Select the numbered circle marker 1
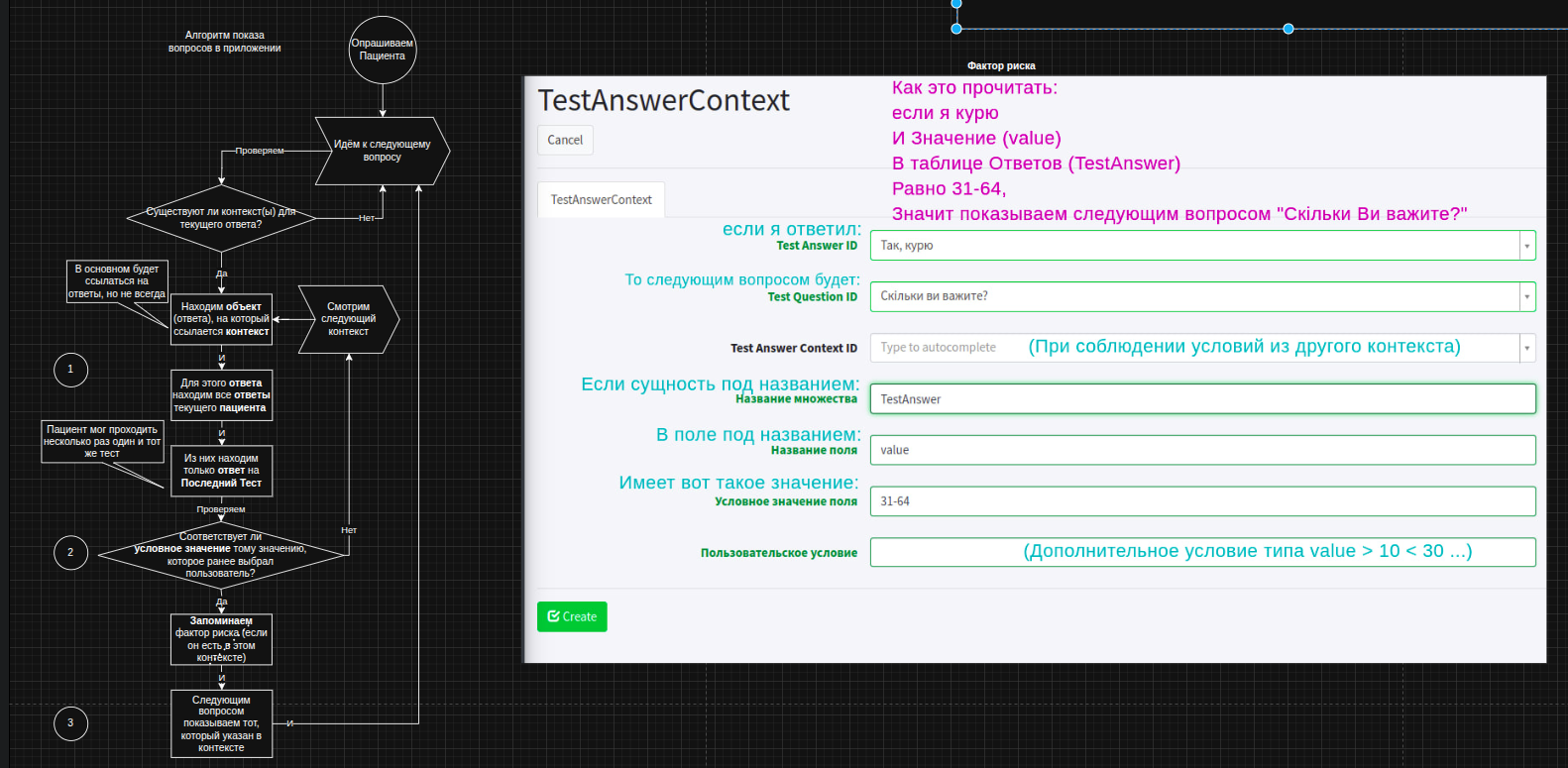Screen dimensions: 1568x768 [70, 370]
